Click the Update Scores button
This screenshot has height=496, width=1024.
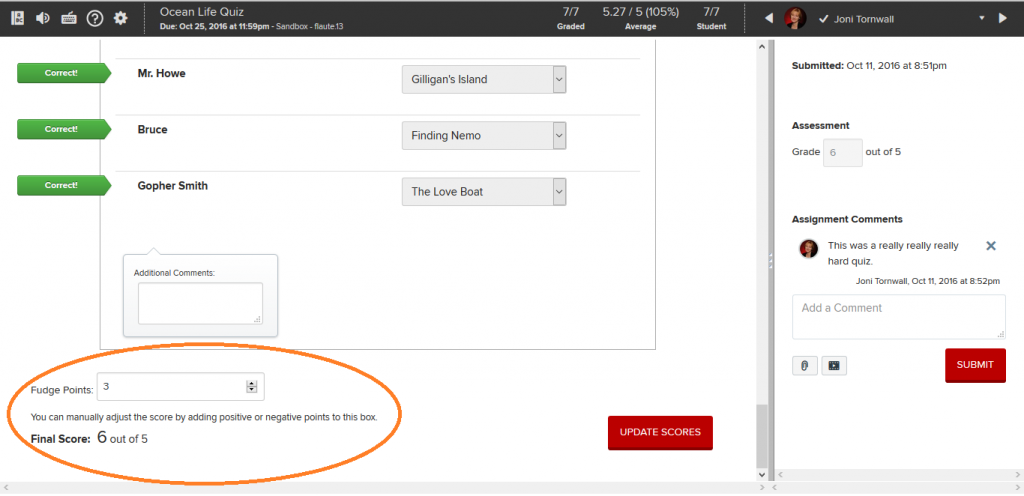coord(660,433)
